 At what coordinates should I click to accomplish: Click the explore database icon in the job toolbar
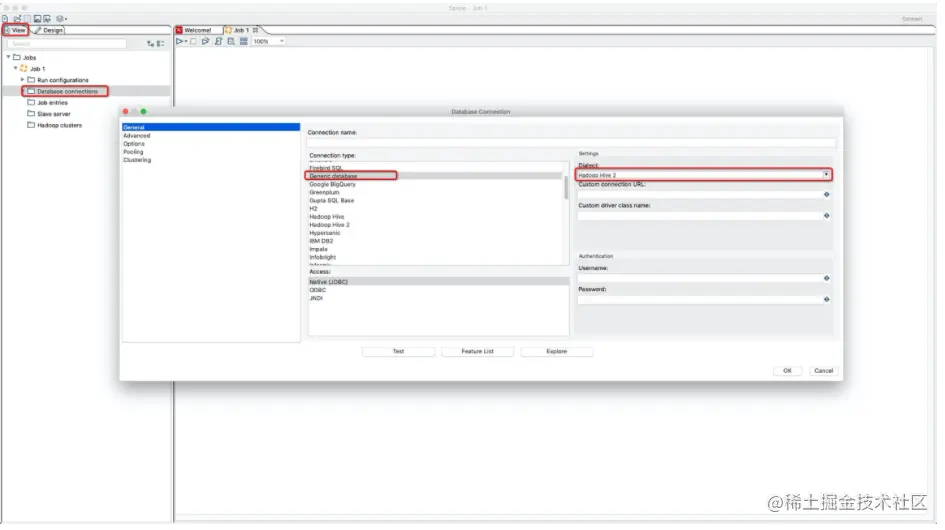point(231,41)
